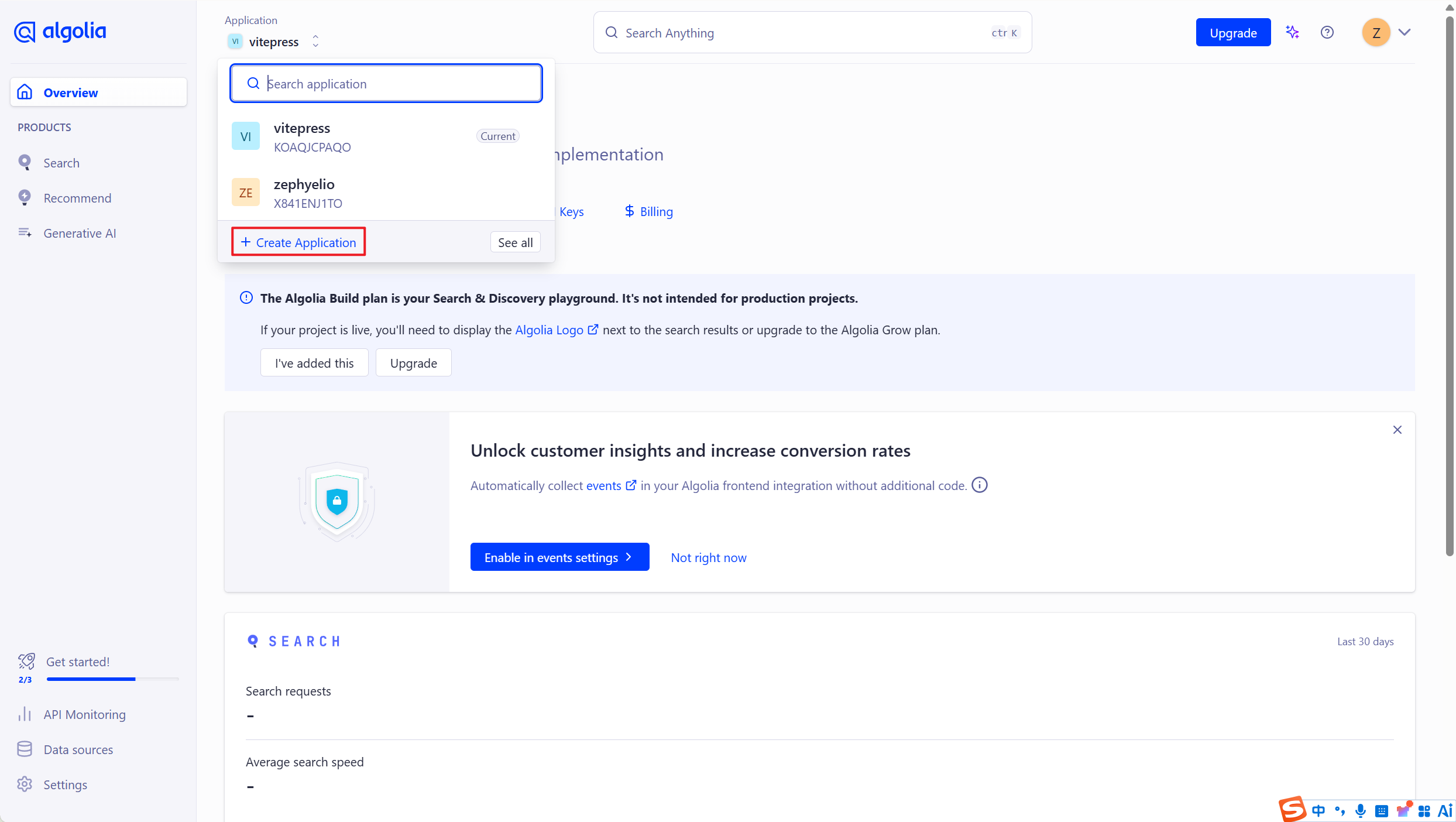Click the Get started progress bar
Viewport: 1456px width, 822px height.
pyautogui.click(x=112, y=679)
